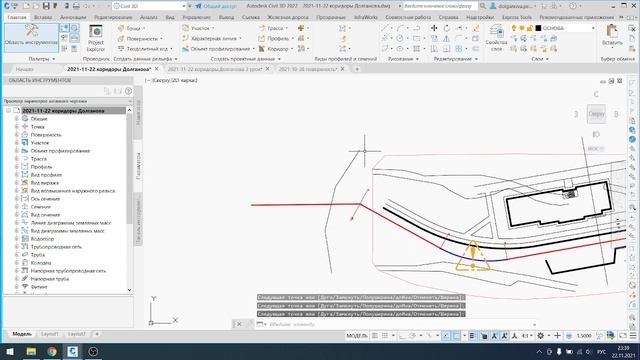Toggle object snap tracking in status bar
The width and height of the screenshot is (640, 360).
coord(446,336)
